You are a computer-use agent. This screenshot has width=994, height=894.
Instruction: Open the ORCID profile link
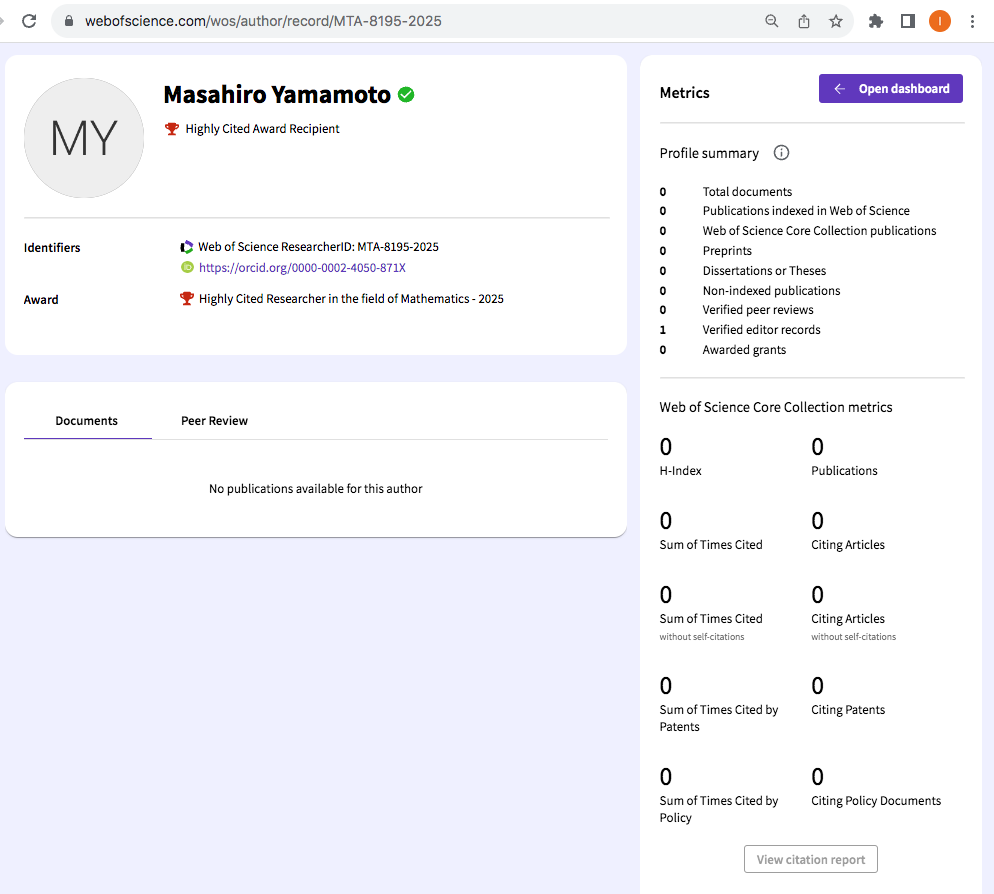point(302,268)
